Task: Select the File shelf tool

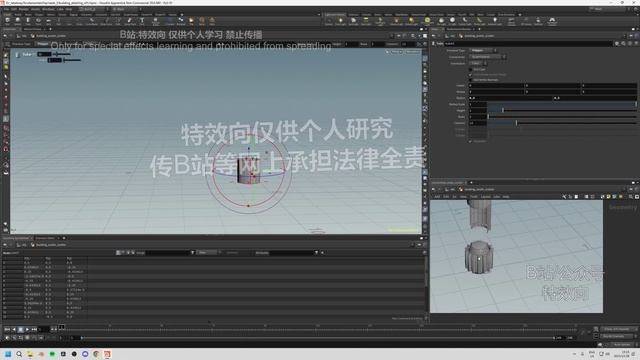Action: click(191, 21)
